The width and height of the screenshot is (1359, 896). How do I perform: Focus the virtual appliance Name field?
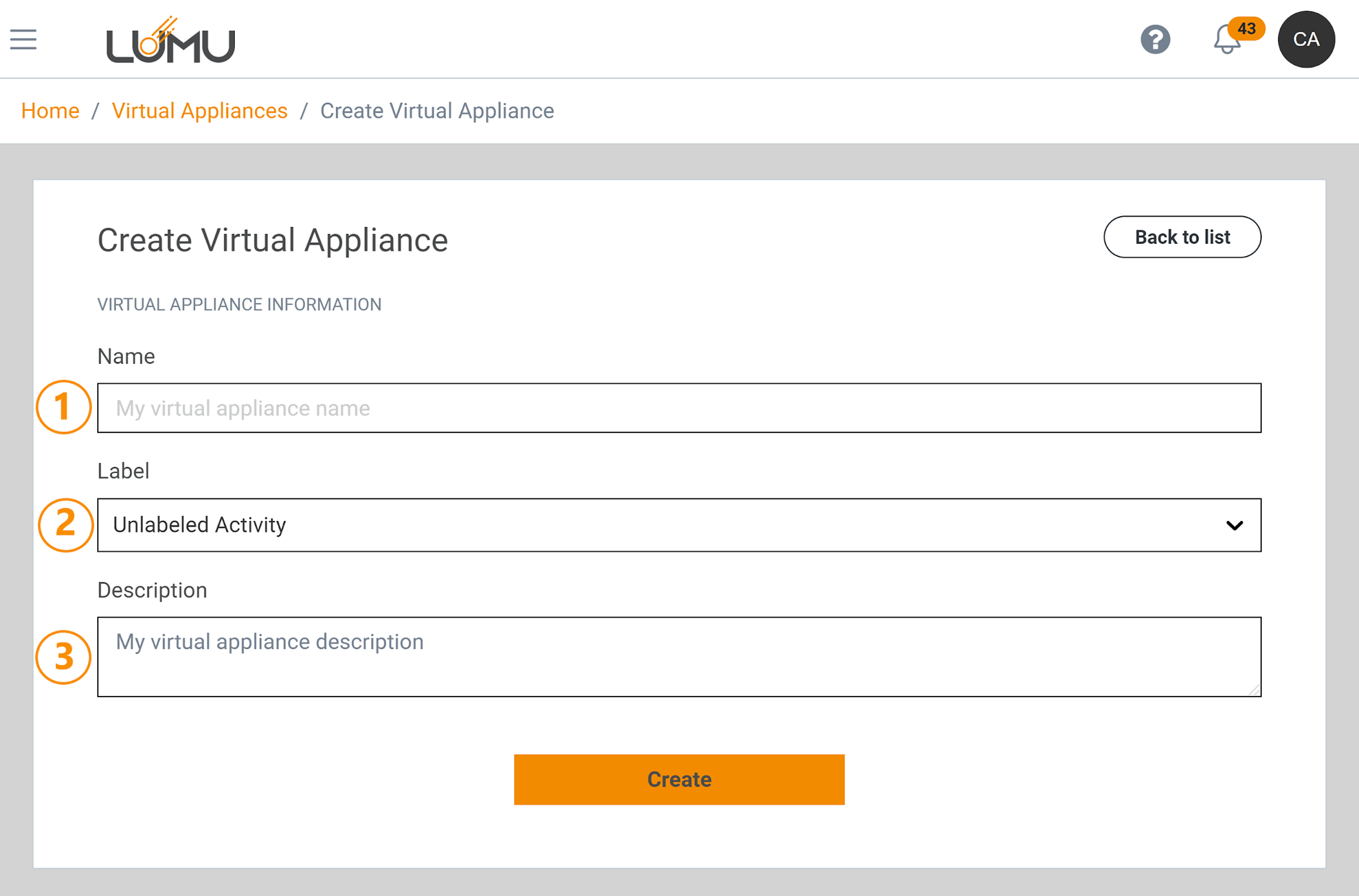coord(679,408)
